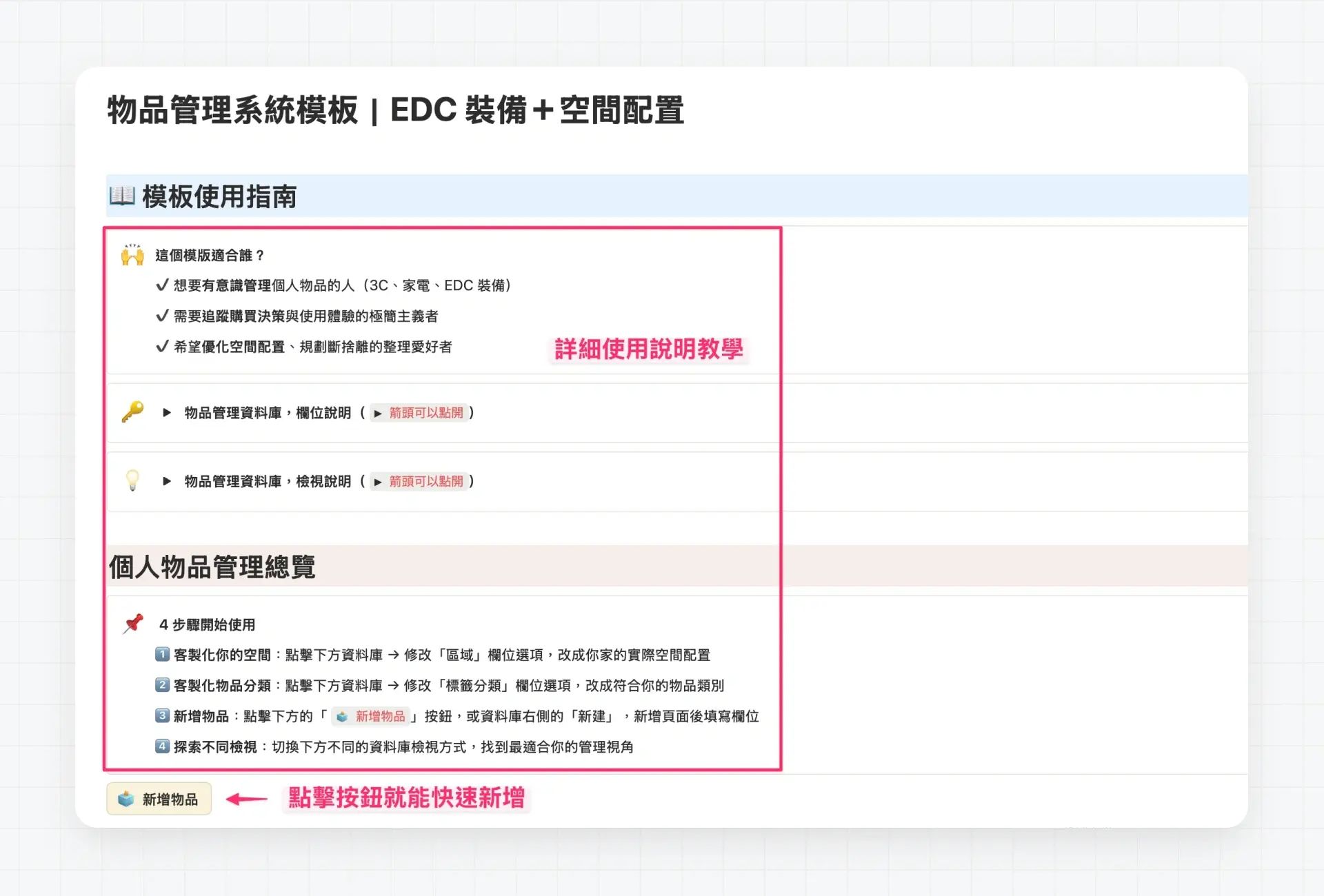
Task: Click the 個人物品管理總覽 pink heading
Action: click(x=212, y=567)
